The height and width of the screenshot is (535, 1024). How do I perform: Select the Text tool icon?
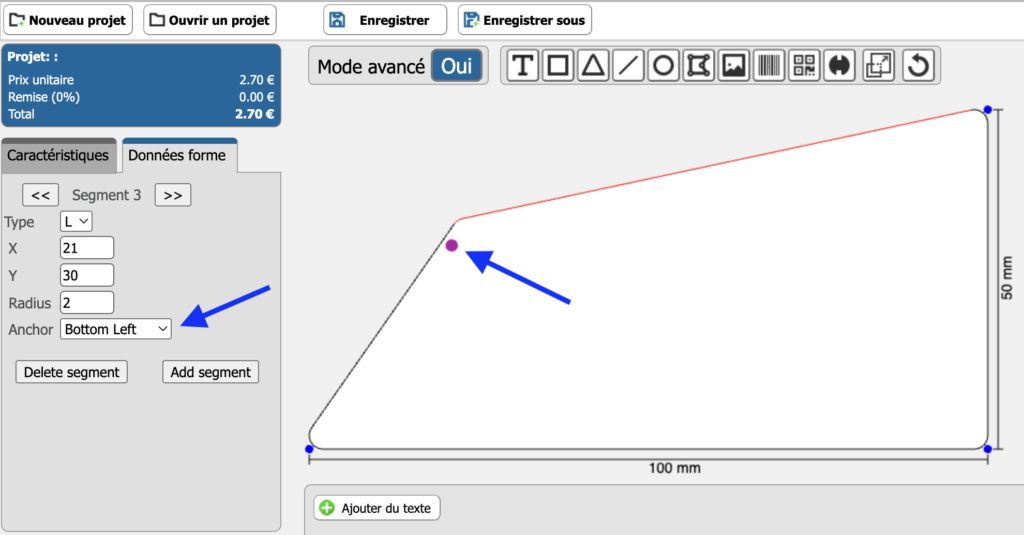(522, 65)
